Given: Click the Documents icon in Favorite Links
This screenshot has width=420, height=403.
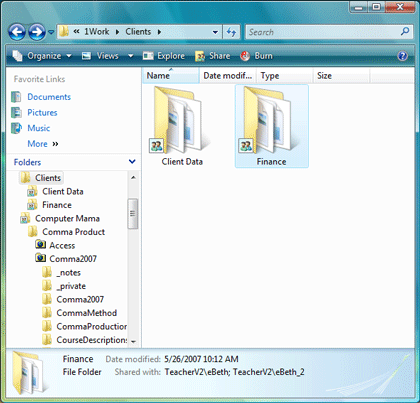Looking at the screenshot, I should point(16,97).
